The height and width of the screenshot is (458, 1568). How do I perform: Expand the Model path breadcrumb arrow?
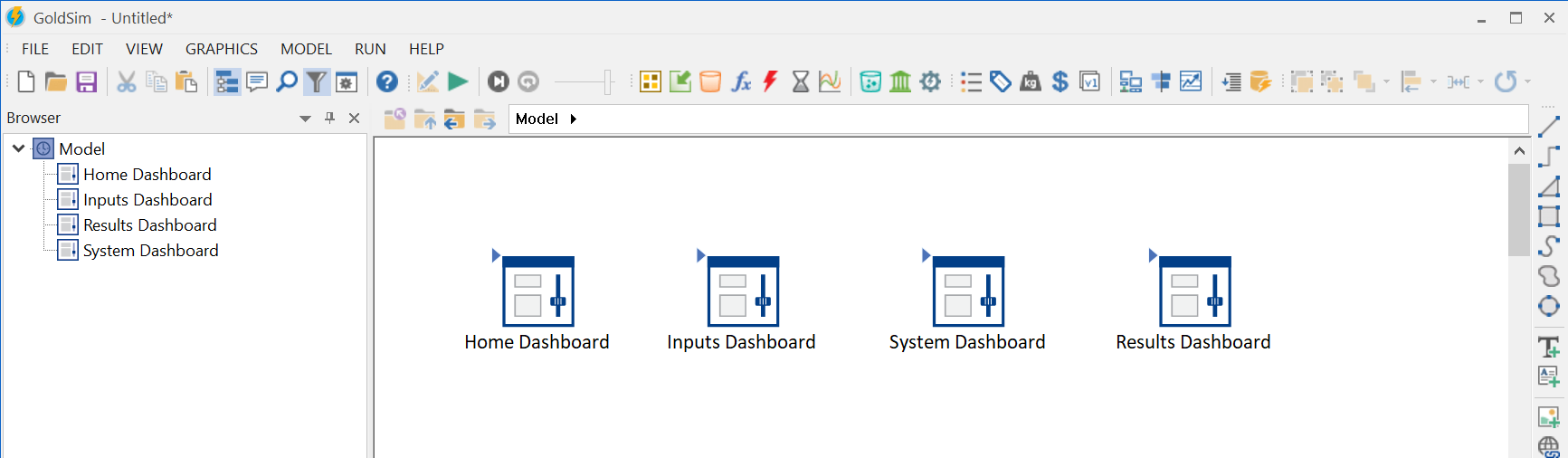point(574,119)
